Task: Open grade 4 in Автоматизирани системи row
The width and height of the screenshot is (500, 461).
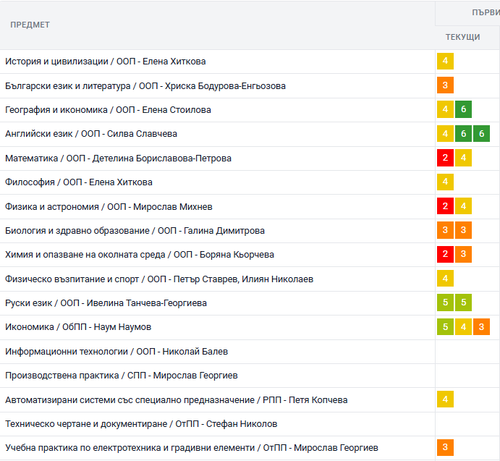Action: click(445, 399)
